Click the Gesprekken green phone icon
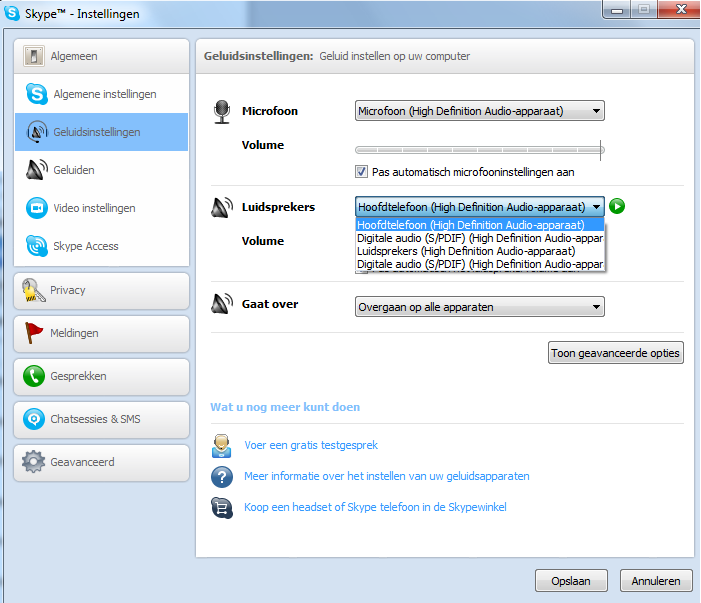 click(x=34, y=376)
